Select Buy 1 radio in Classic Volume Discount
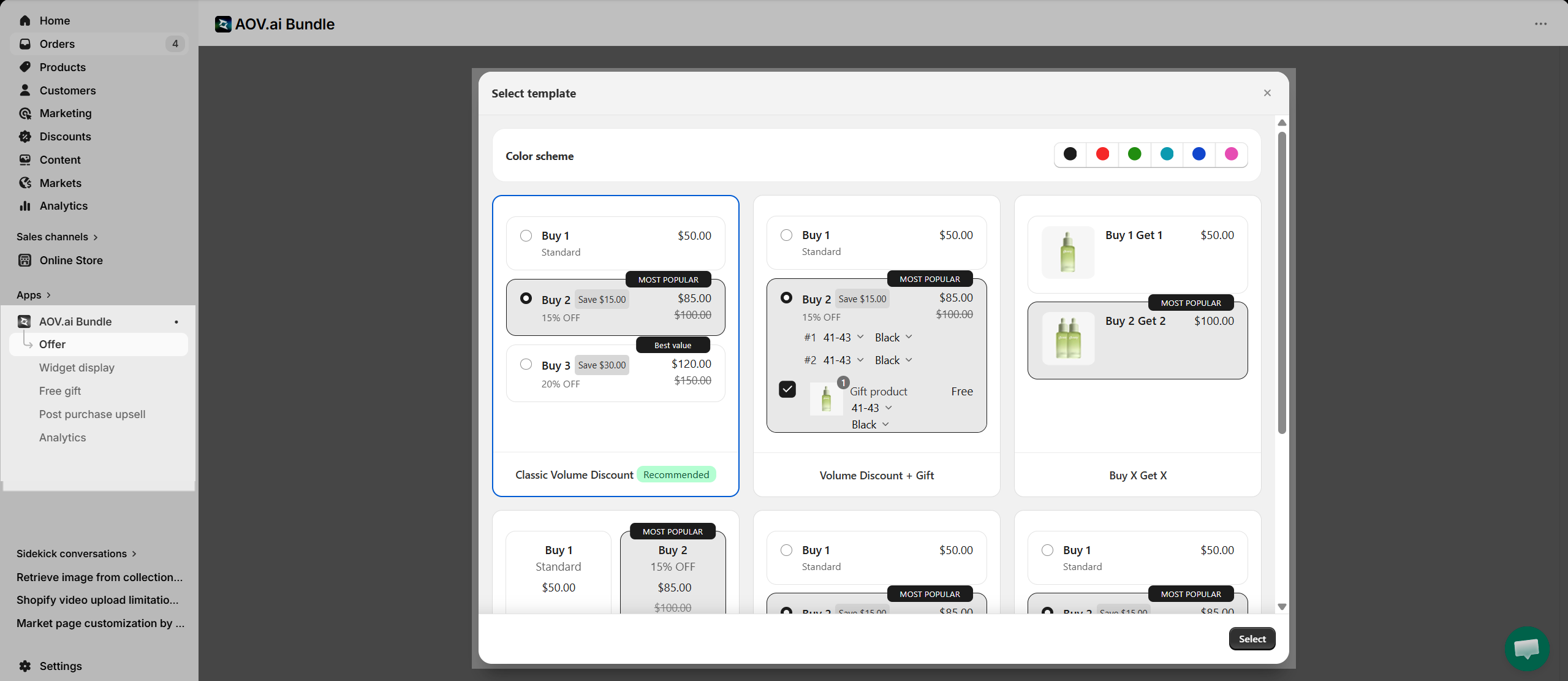Viewport: 1568px width, 681px height. (526, 236)
